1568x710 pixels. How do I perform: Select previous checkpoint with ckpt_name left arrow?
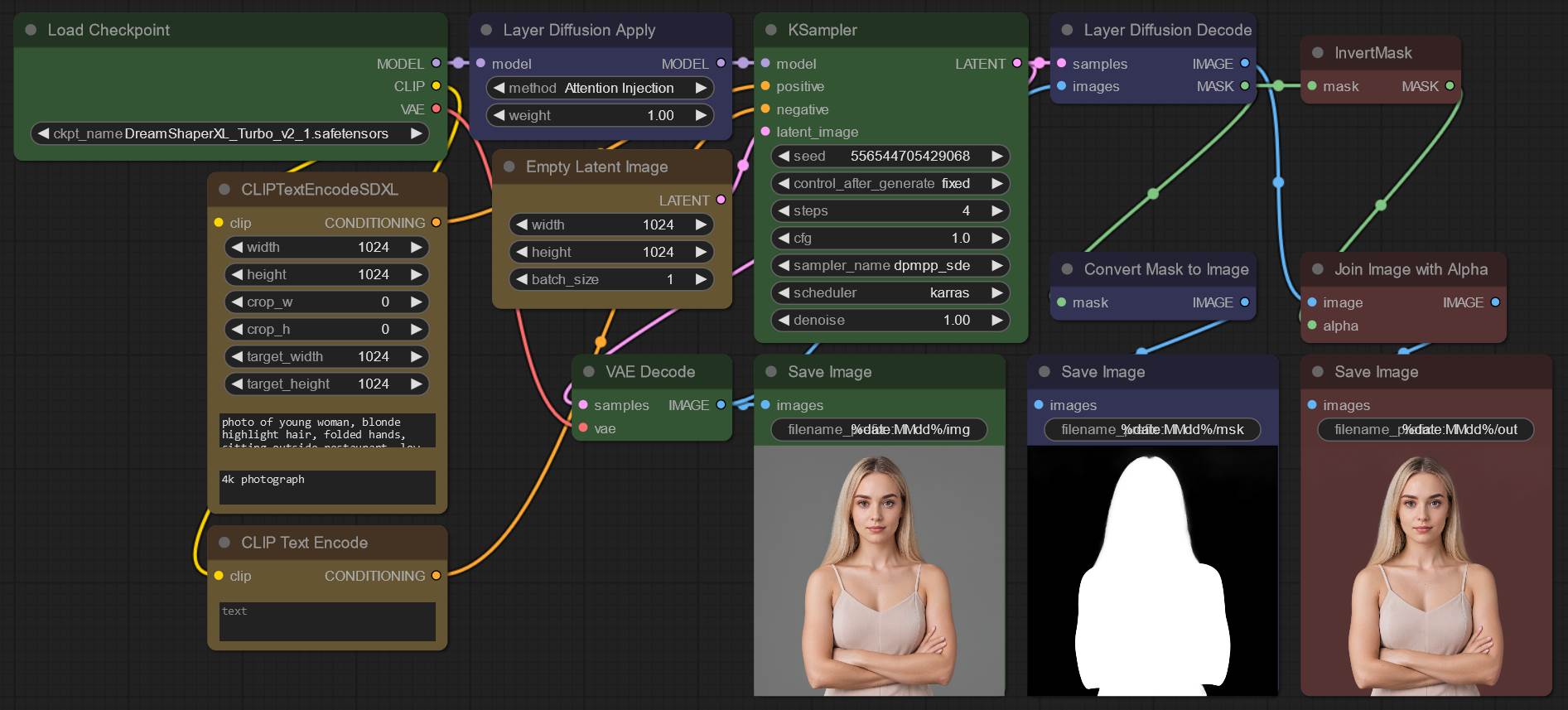43,133
